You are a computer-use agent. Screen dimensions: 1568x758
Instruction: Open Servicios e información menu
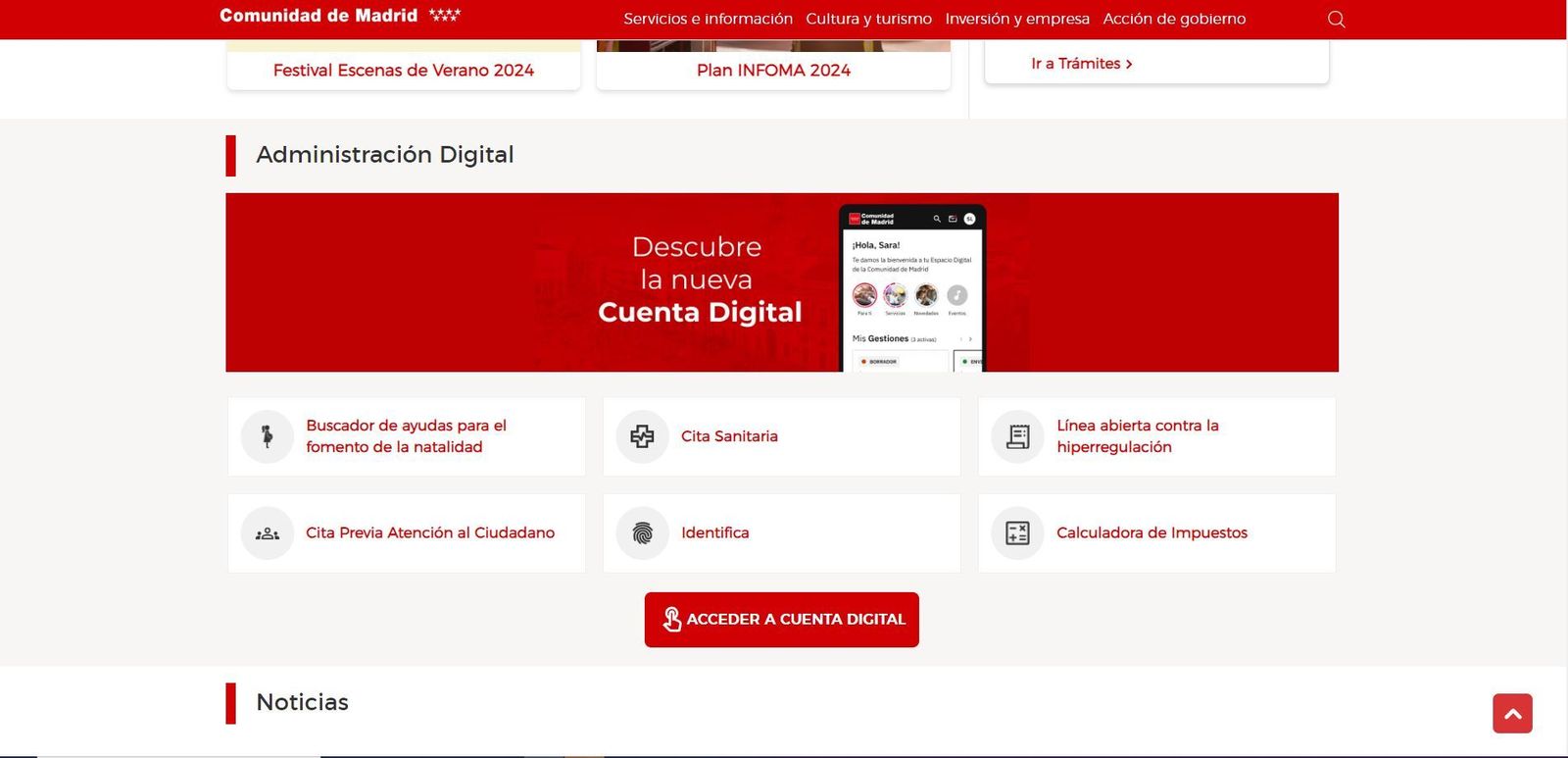(708, 19)
